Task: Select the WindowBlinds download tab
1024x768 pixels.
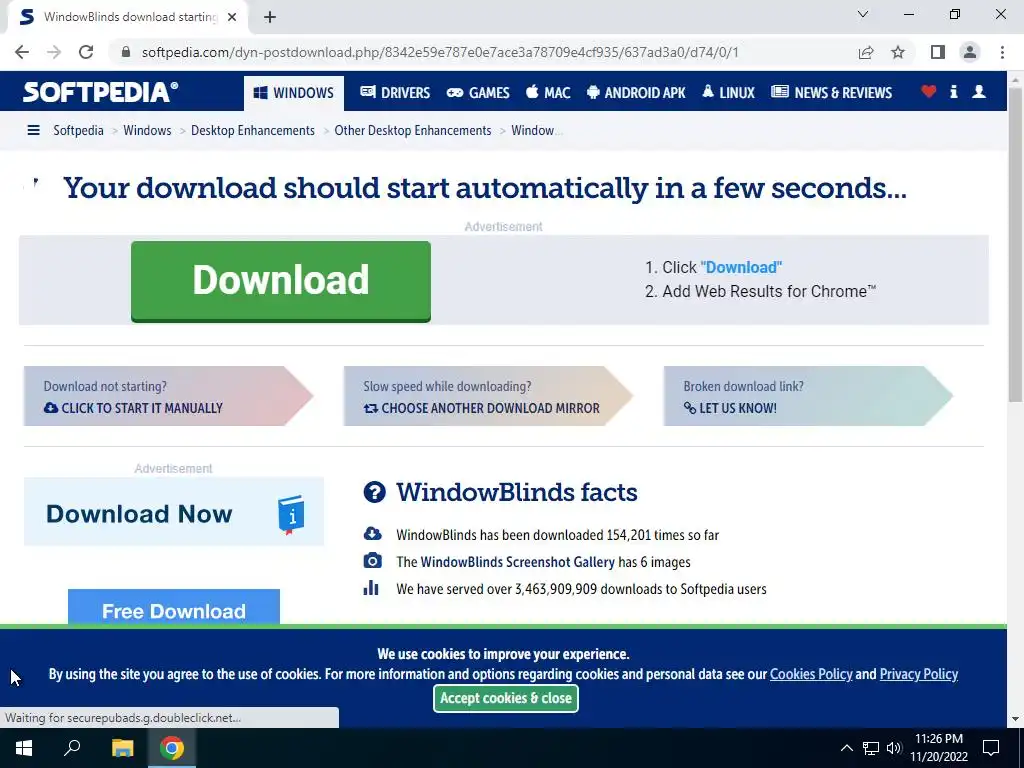Action: tap(128, 17)
